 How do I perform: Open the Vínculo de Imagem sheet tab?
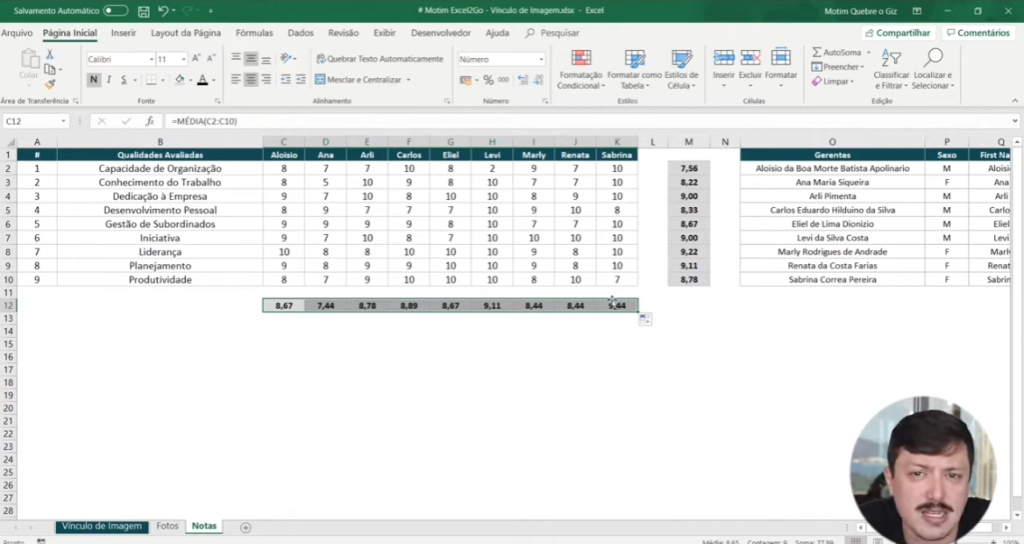pos(102,526)
